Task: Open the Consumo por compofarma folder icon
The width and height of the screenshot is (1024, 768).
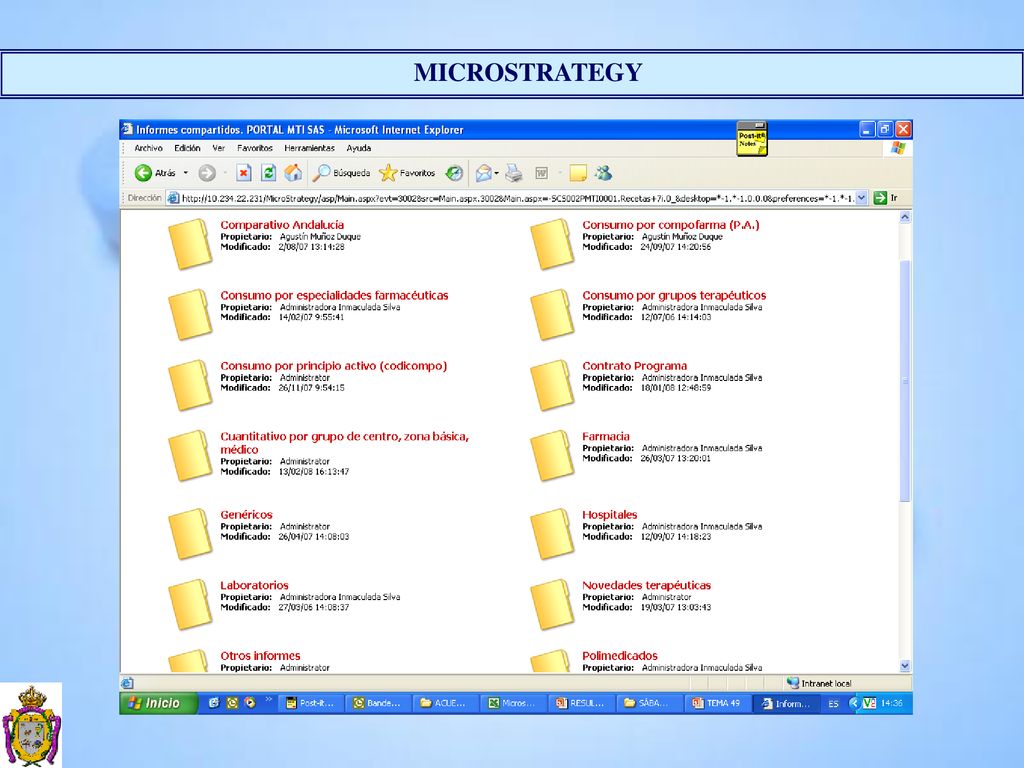Action: click(x=552, y=244)
